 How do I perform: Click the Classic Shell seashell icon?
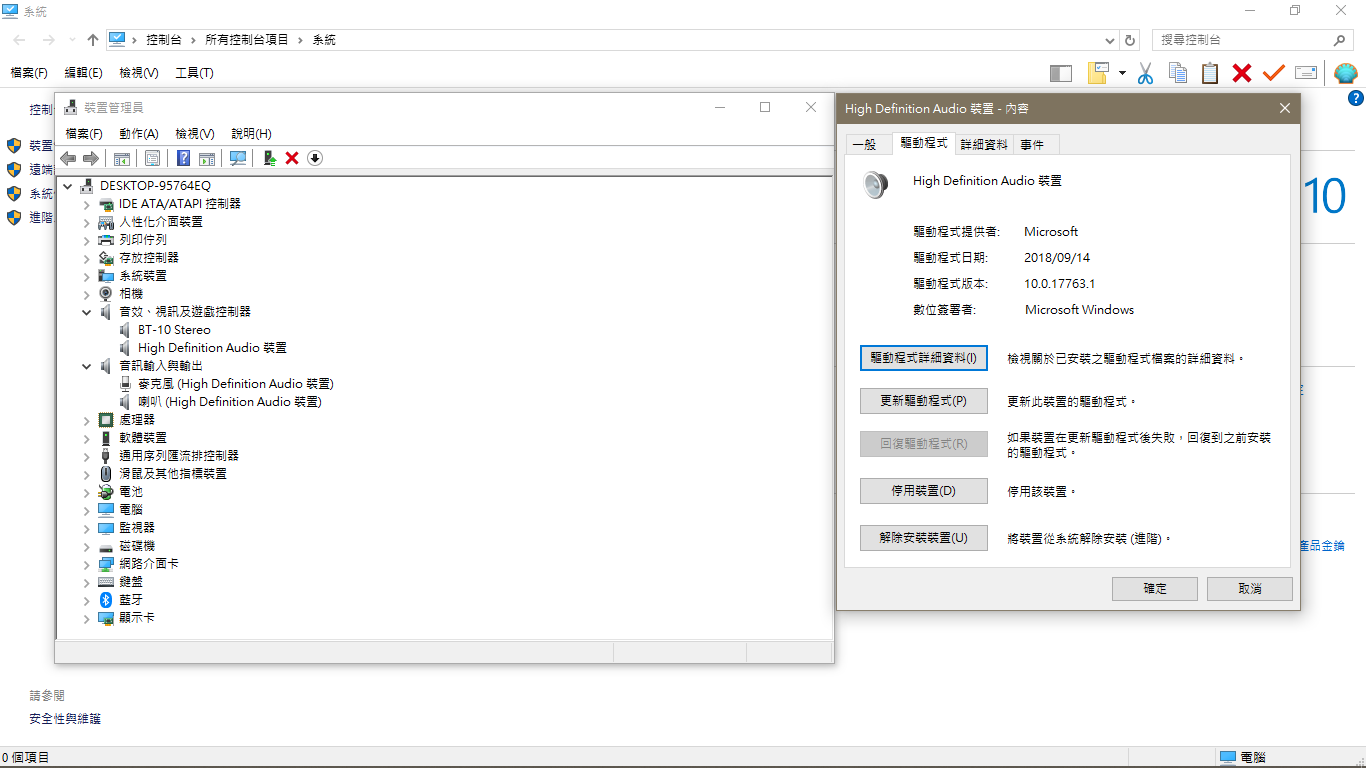tap(1346, 73)
